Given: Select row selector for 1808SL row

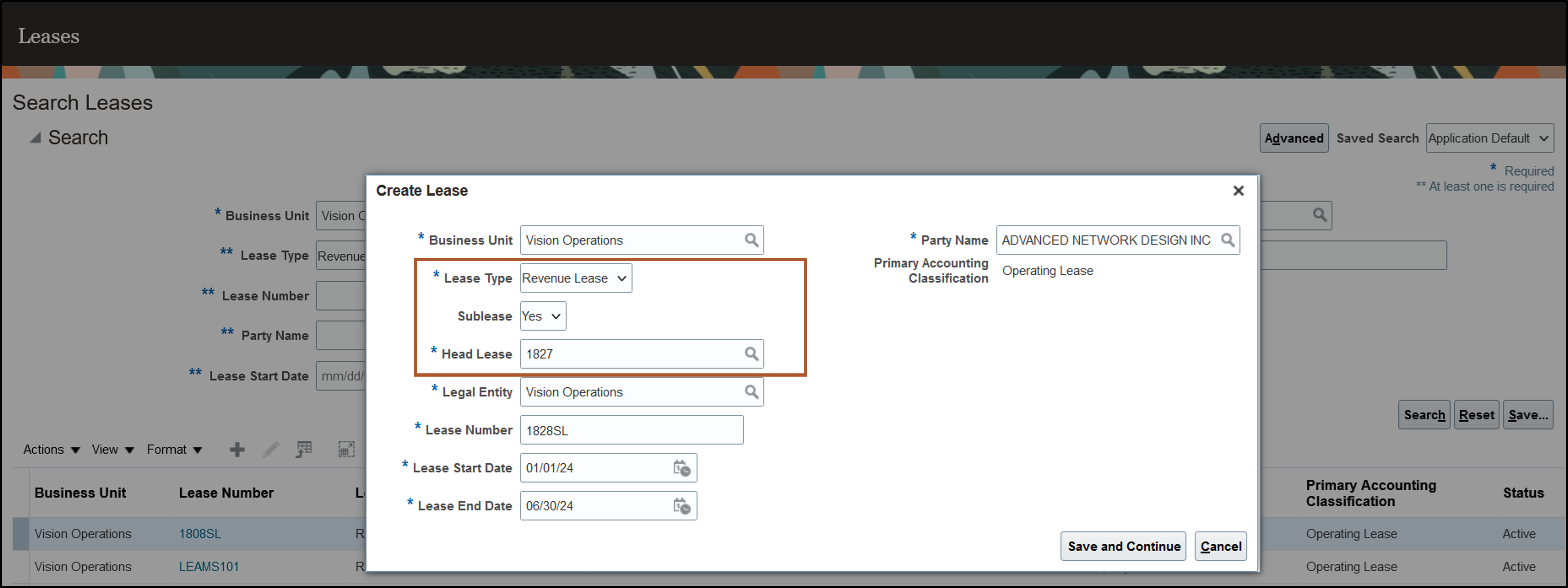Looking at the screenshot, I should tap(21, 534).
